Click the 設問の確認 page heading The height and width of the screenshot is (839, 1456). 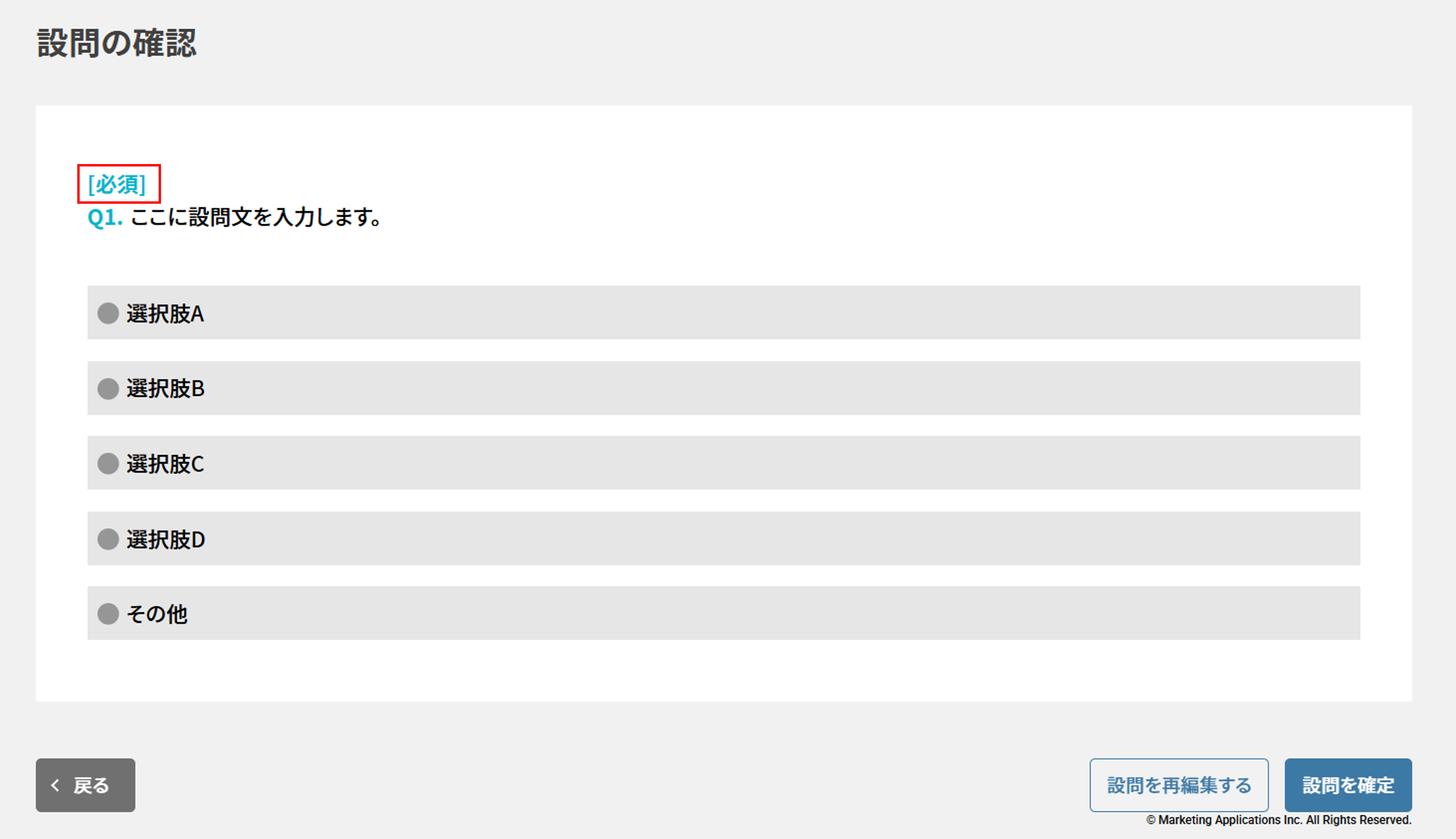click(117, 43)
